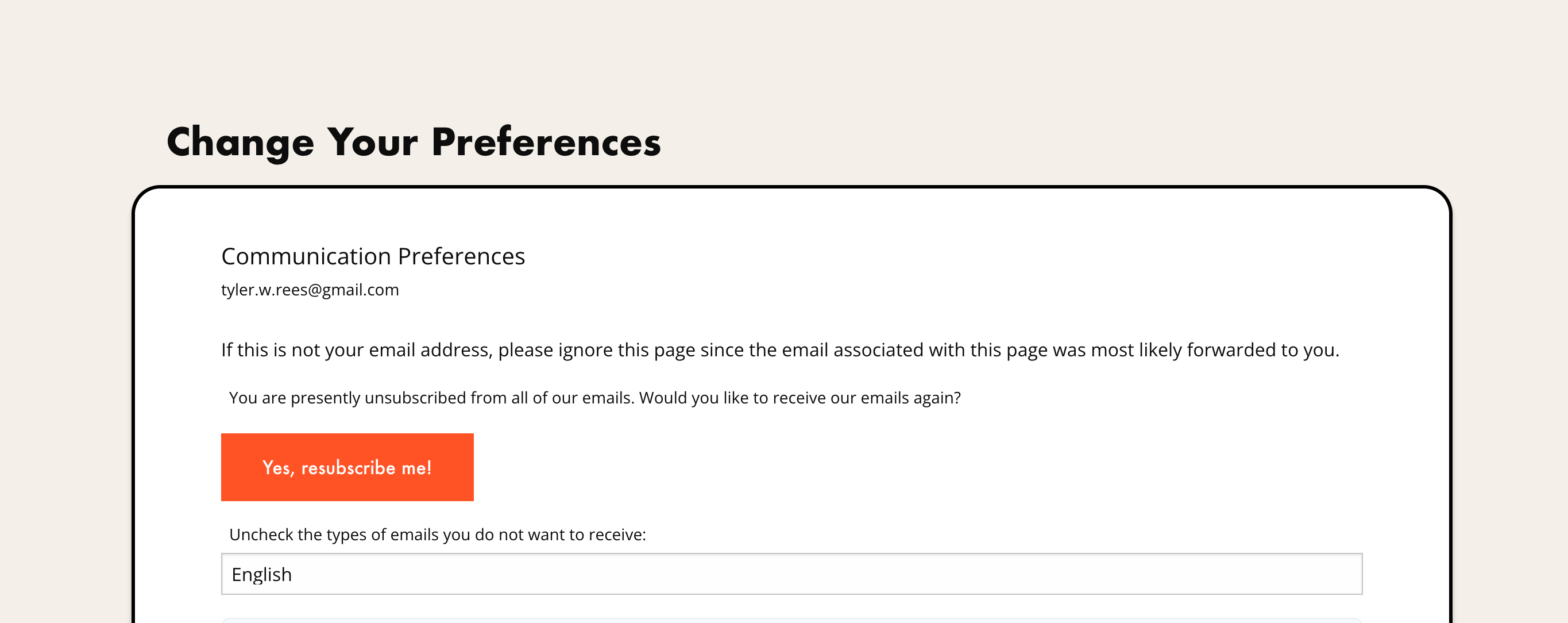Click the "If this is not your email address" notice

click(x=780, y=350)
